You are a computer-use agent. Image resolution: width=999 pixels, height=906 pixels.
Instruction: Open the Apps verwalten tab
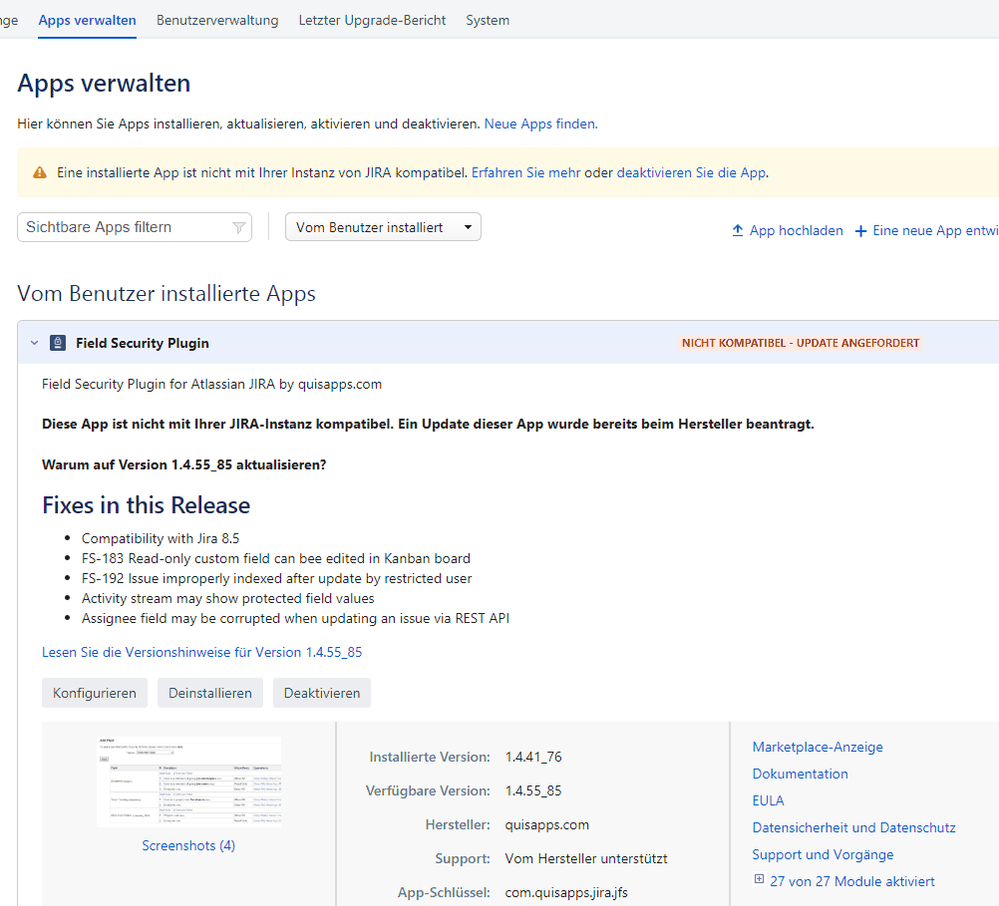tap(87, 20)
